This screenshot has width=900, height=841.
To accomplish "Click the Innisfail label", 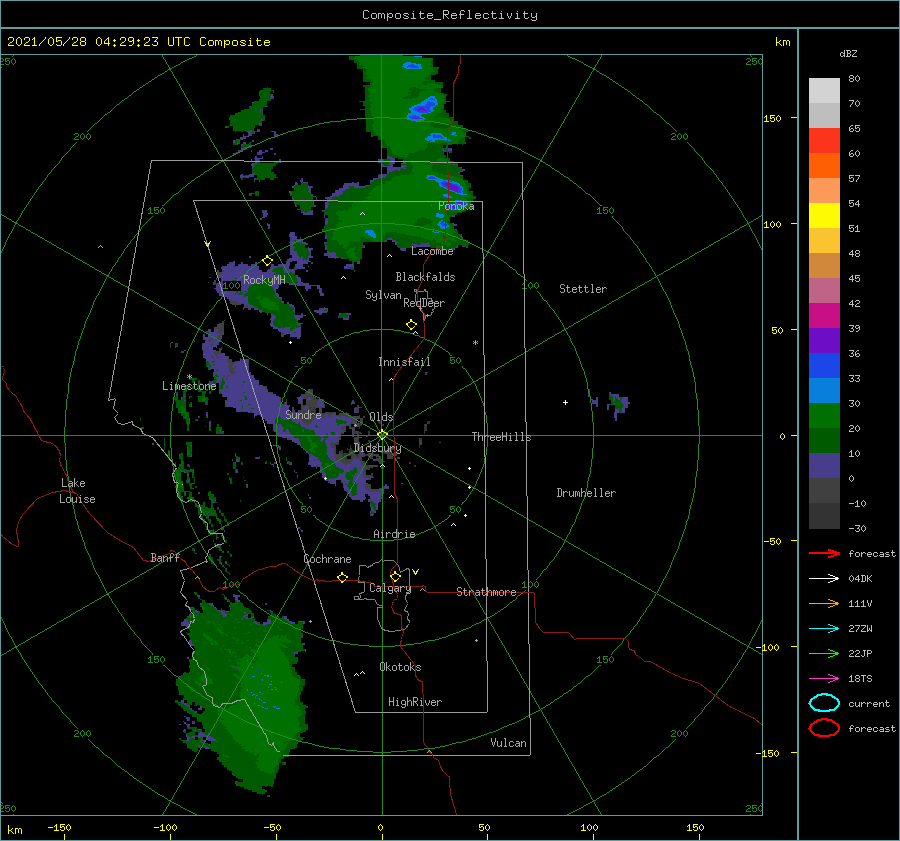I will pos(404,362).
